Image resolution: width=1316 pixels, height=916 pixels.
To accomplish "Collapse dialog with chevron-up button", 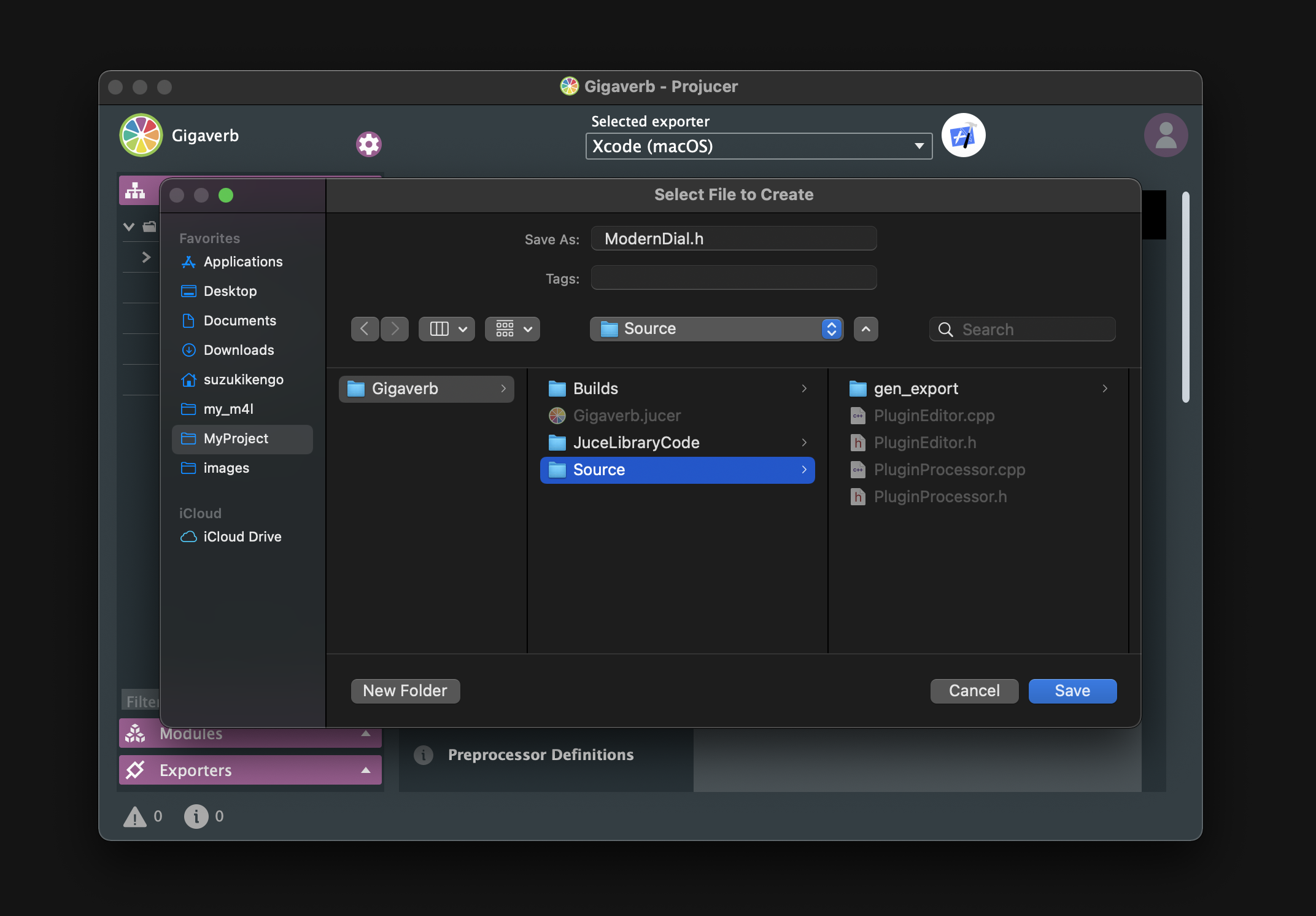I will [x=865, y=329].
